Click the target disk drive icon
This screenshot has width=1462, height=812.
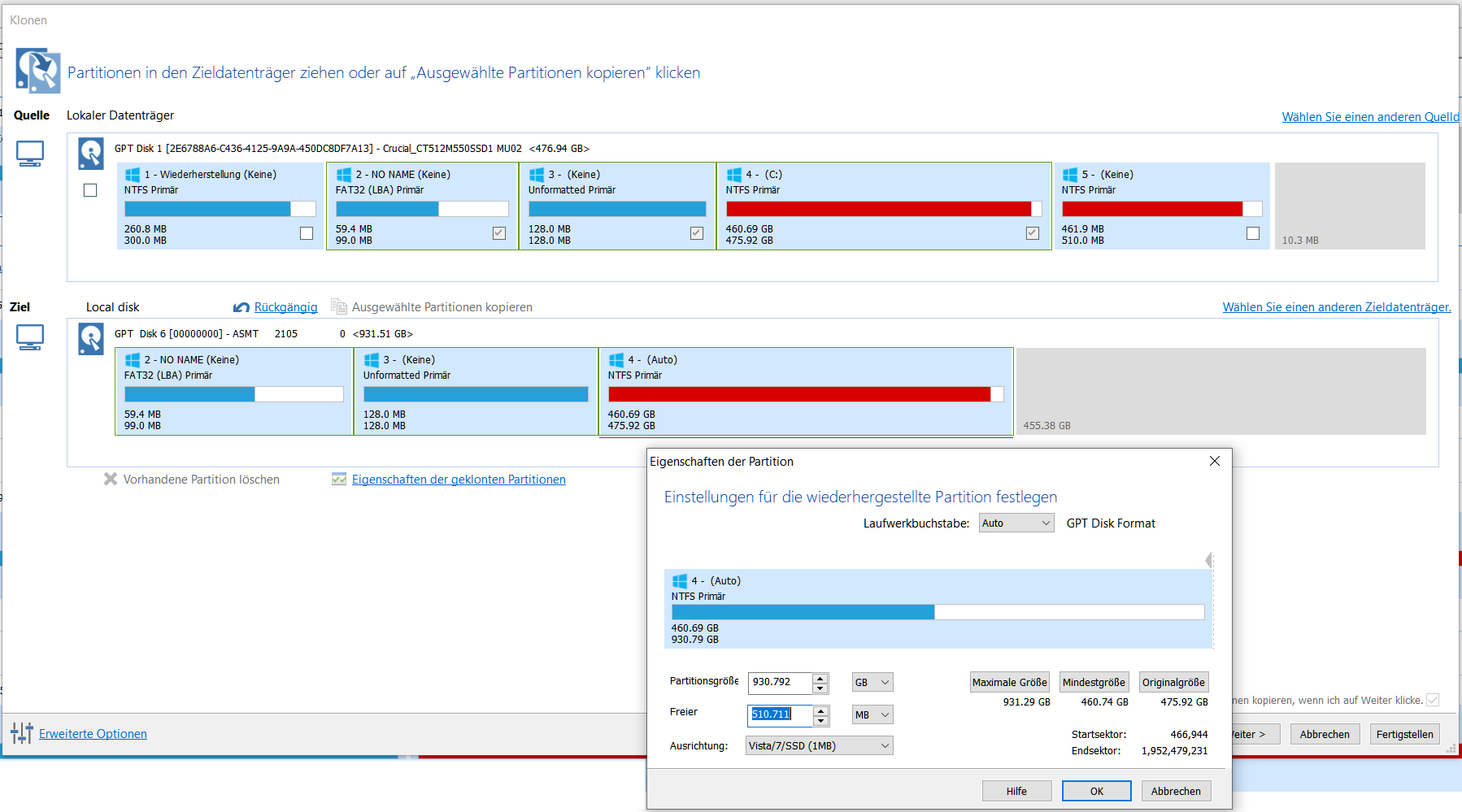pos(91,338)
